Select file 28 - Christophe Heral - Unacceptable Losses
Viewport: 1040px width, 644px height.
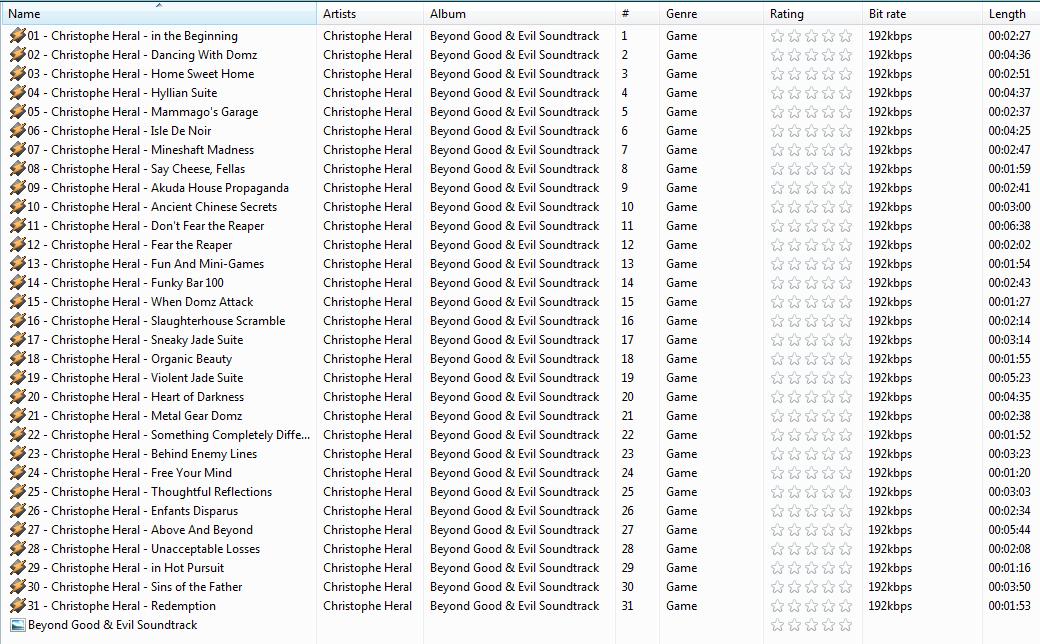coord(143,549)
